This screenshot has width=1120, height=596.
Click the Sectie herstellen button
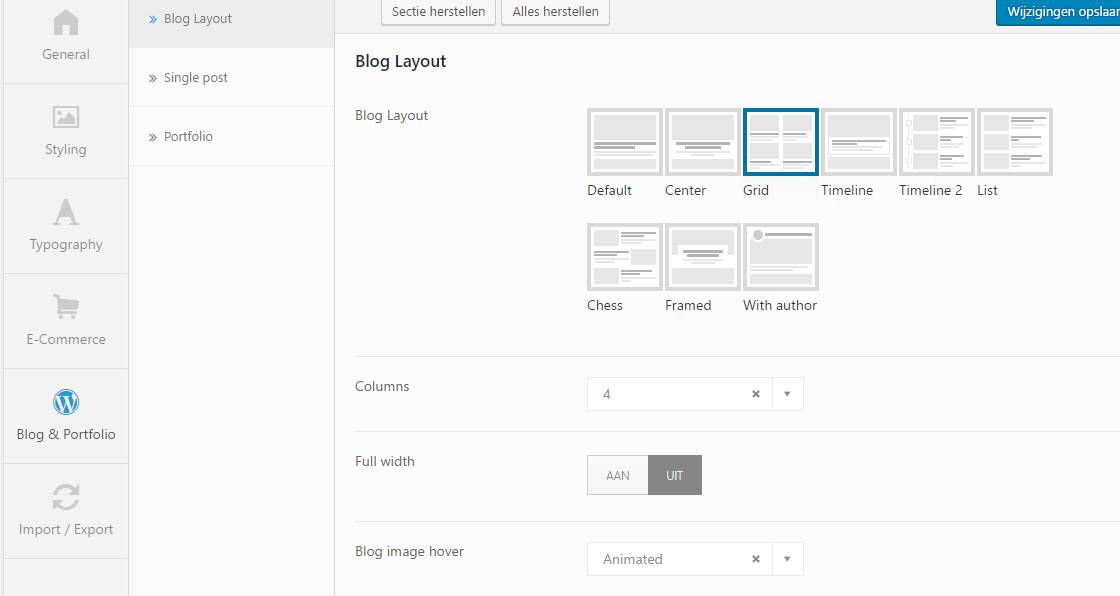pyautogui.click(x=438, y=12)
